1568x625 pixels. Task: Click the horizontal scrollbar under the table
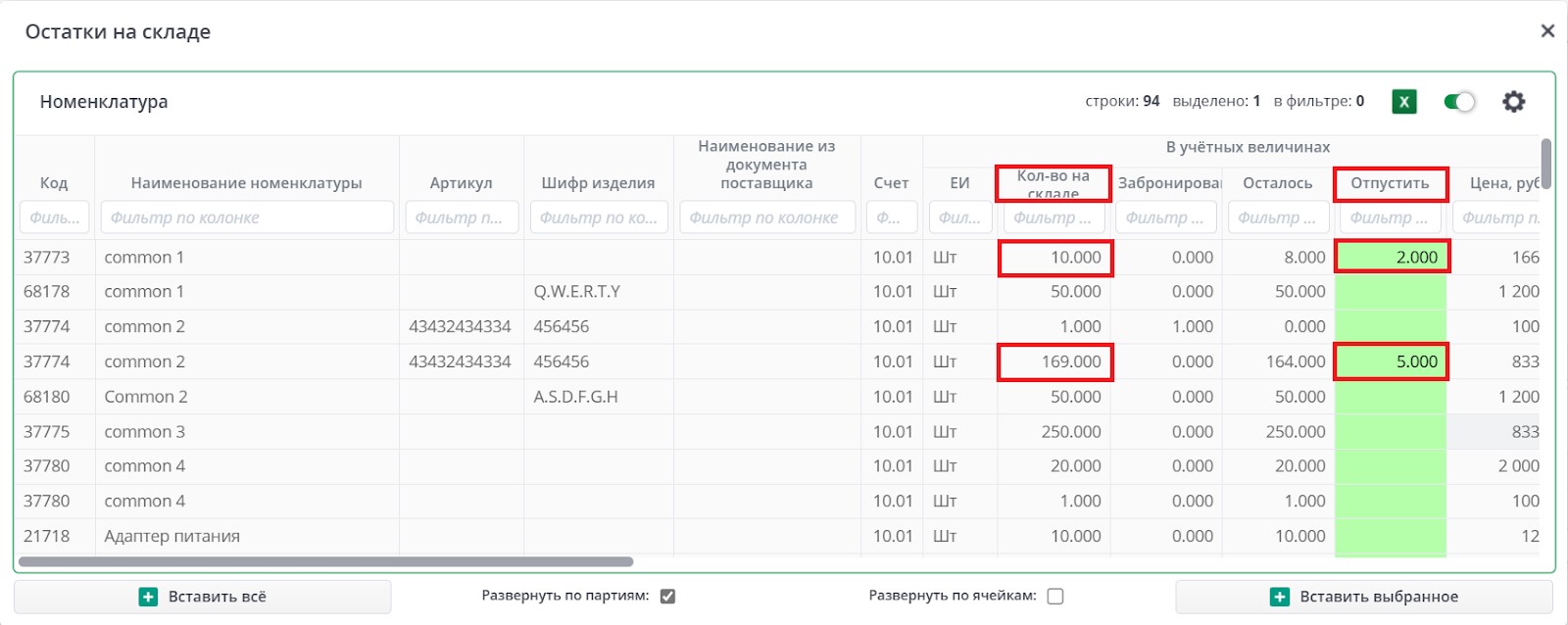[x=325, y=562]
